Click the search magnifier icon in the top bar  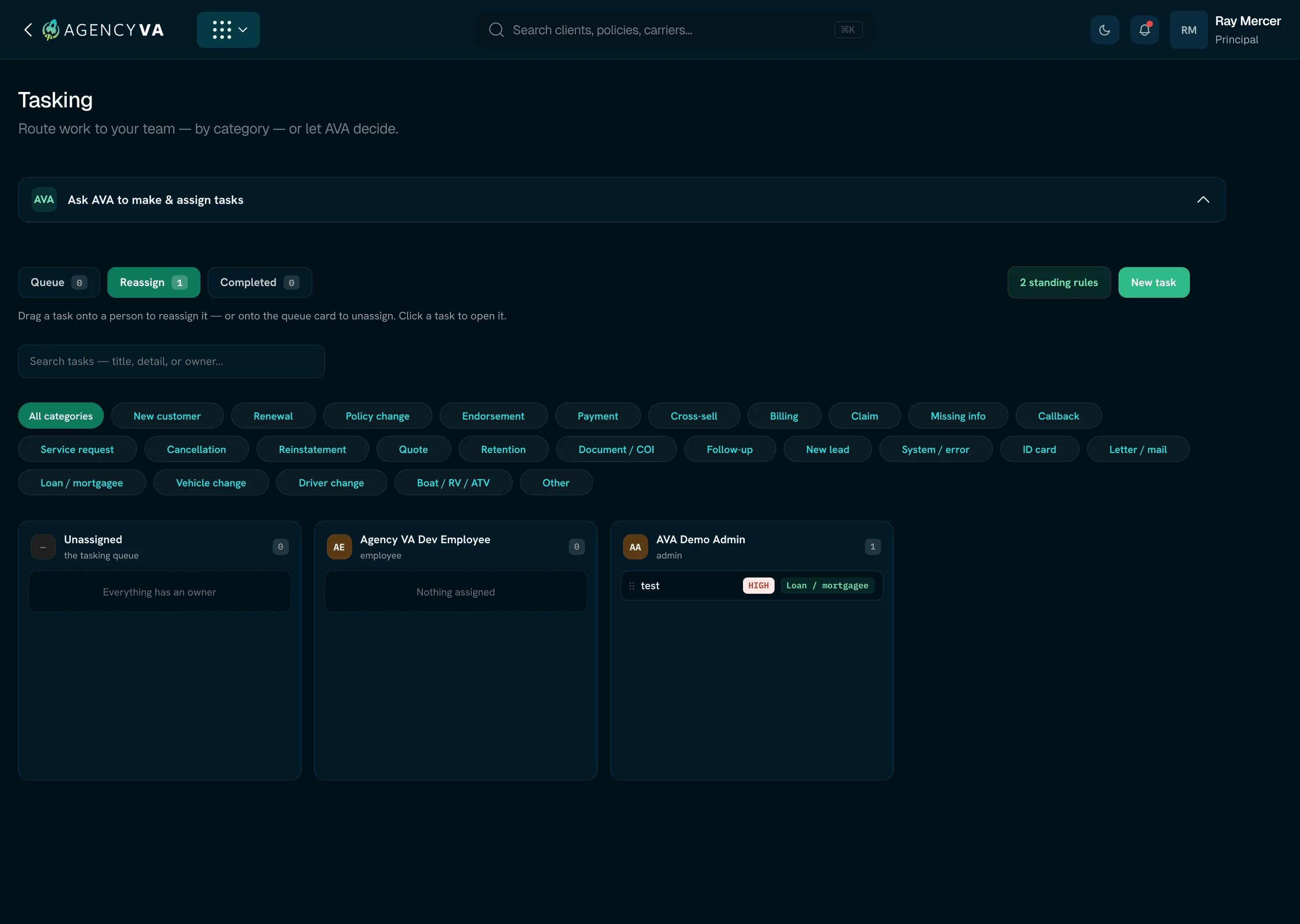click(x=497, y=30)
